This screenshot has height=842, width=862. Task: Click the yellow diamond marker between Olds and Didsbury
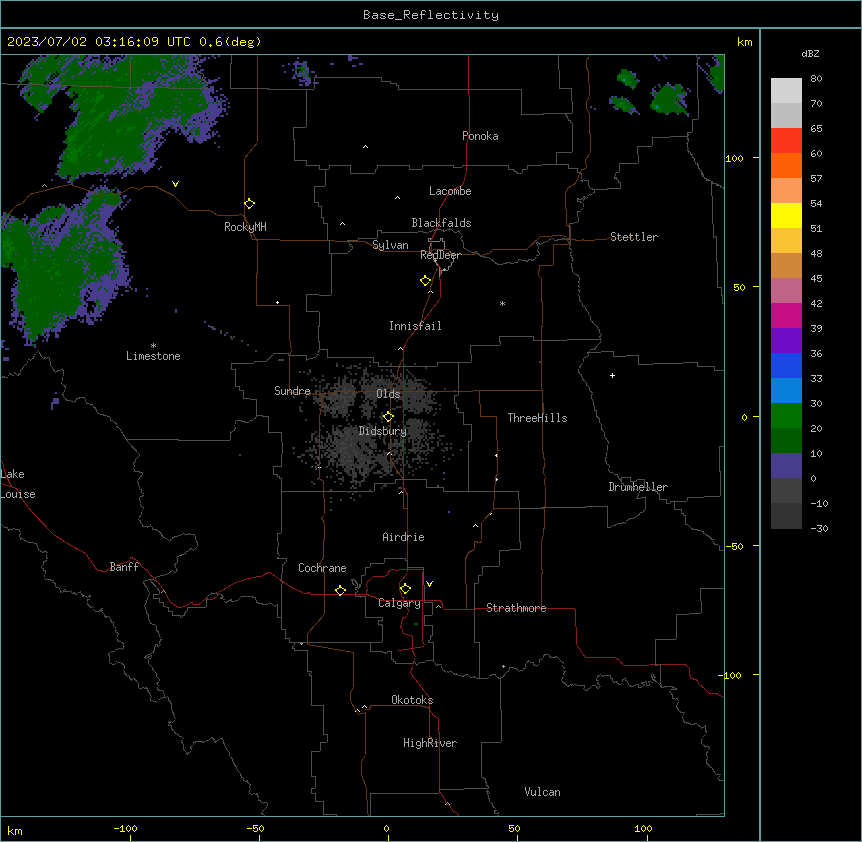pyautogui.click(x=388, y=417)
